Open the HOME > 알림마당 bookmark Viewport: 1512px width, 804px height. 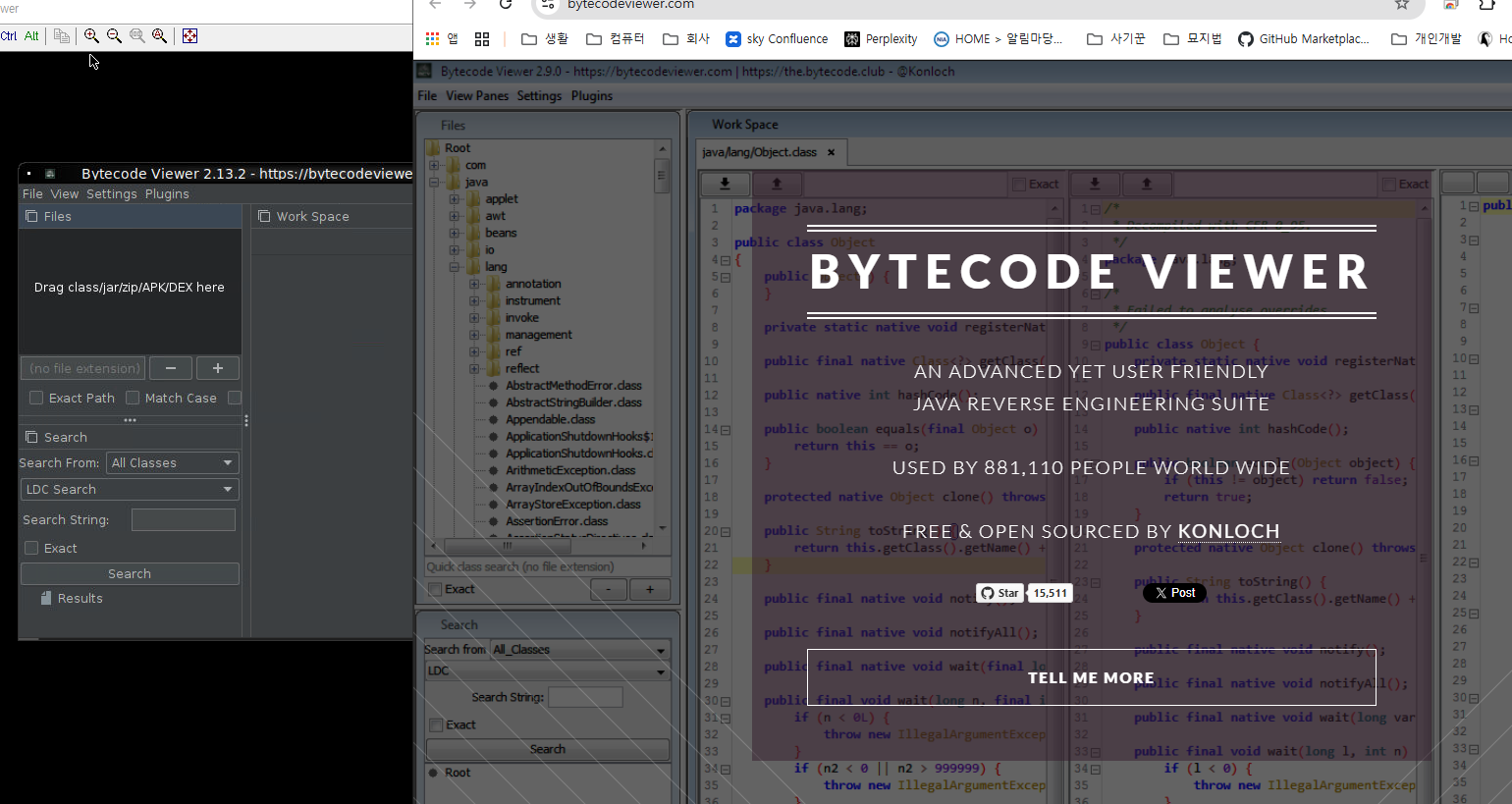(x=999, y=39)
